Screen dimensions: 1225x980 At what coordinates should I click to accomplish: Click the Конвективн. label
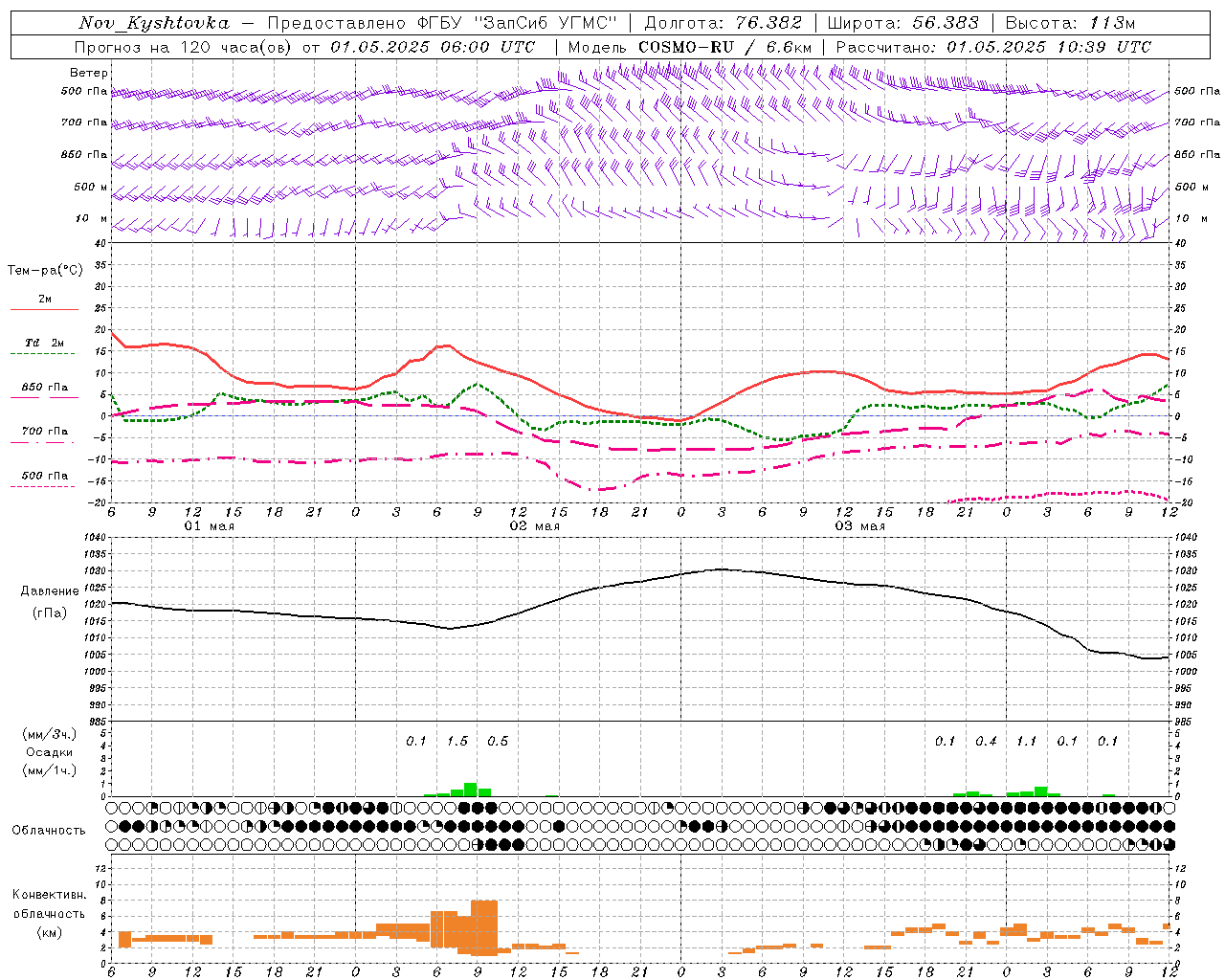[x=50, y=895]
